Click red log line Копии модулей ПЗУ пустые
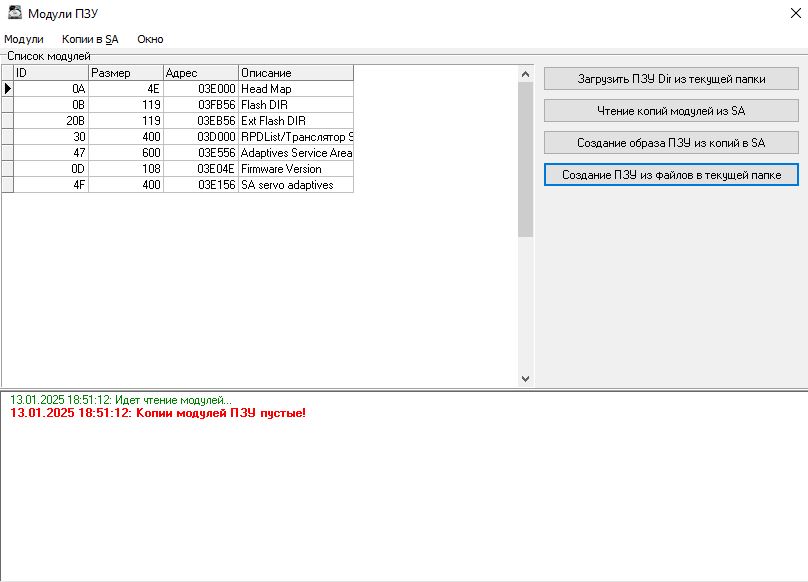The width and height of the screenshot is (808, 582). coord(158,413)
